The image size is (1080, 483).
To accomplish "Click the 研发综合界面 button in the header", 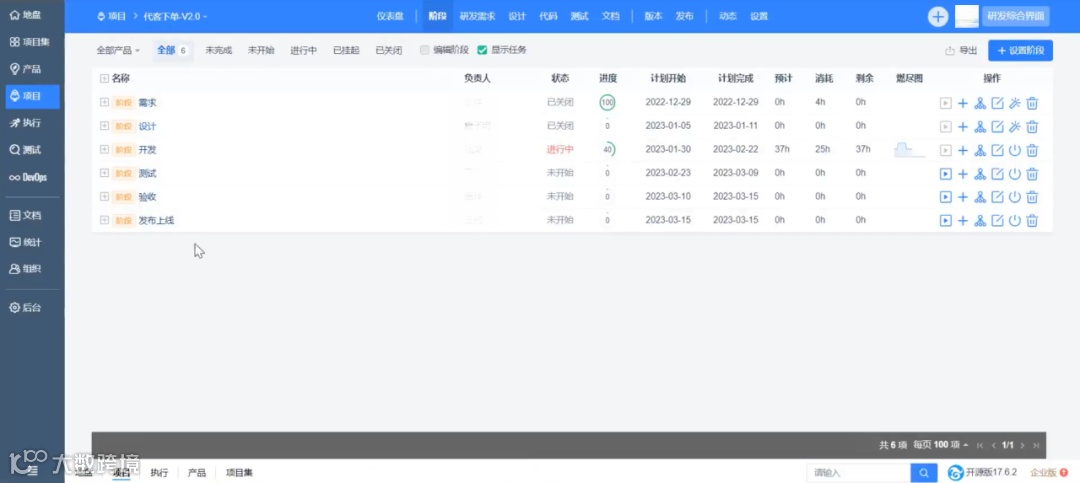I will coord(1016,17).
